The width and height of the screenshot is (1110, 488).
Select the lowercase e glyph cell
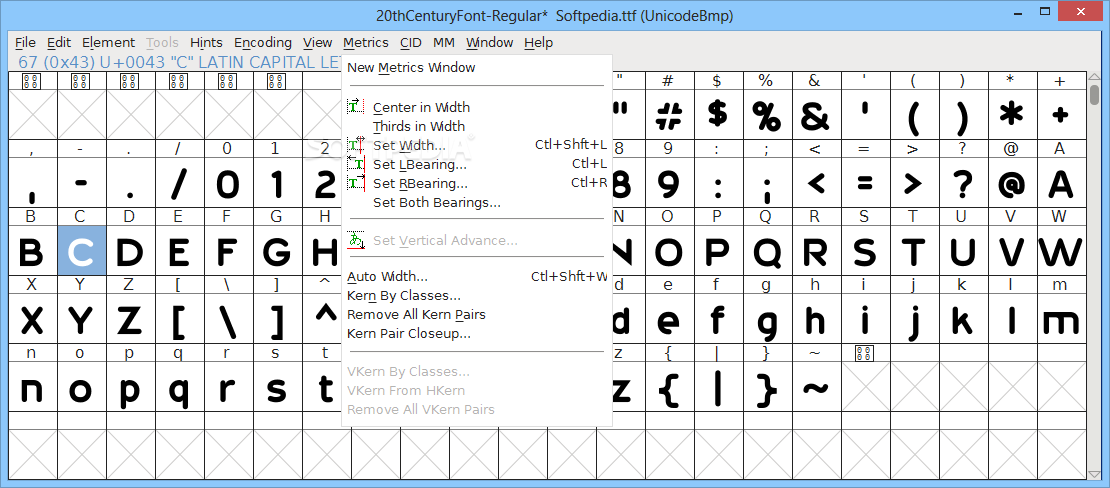tap(668, 319)
